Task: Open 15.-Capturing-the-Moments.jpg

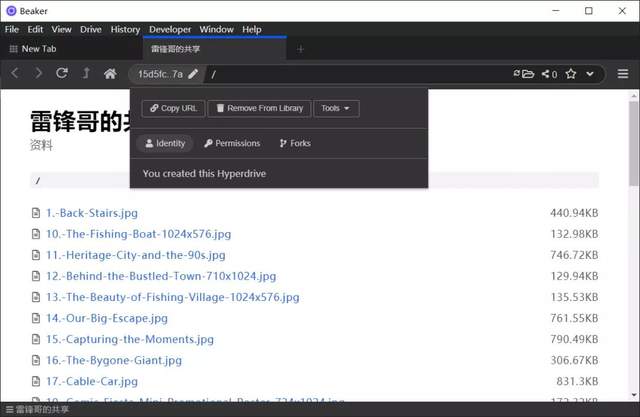Action: coord(130,339)
